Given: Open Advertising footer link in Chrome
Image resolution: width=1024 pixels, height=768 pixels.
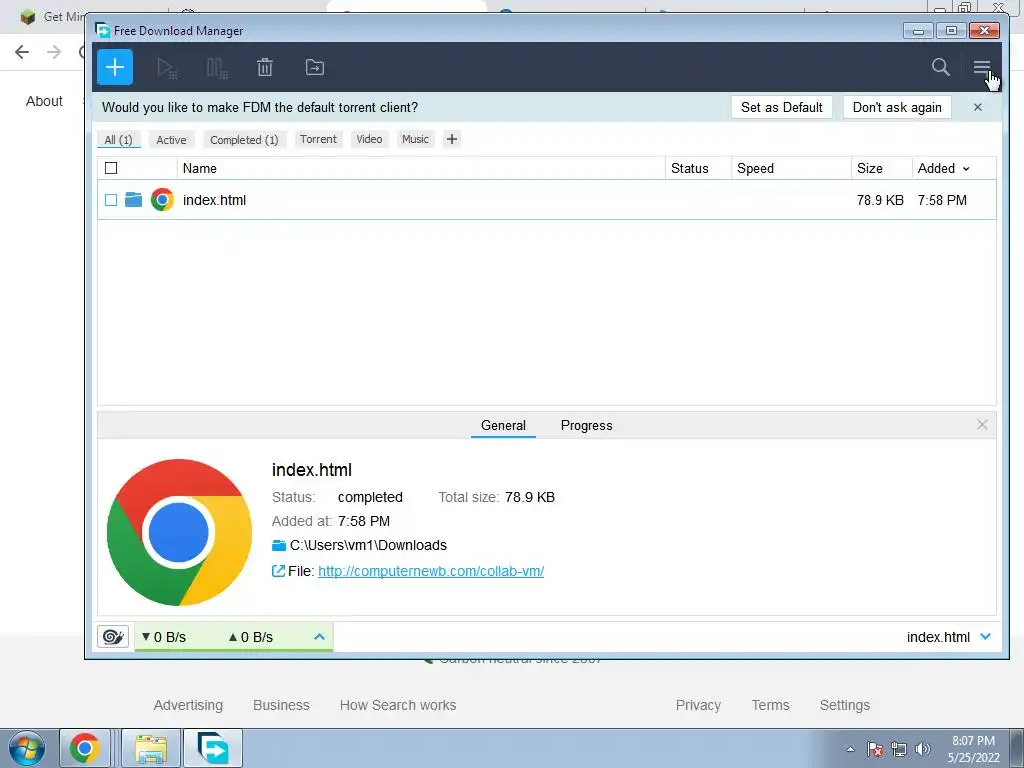Looking at the screenshot, I should click(188, 705).
